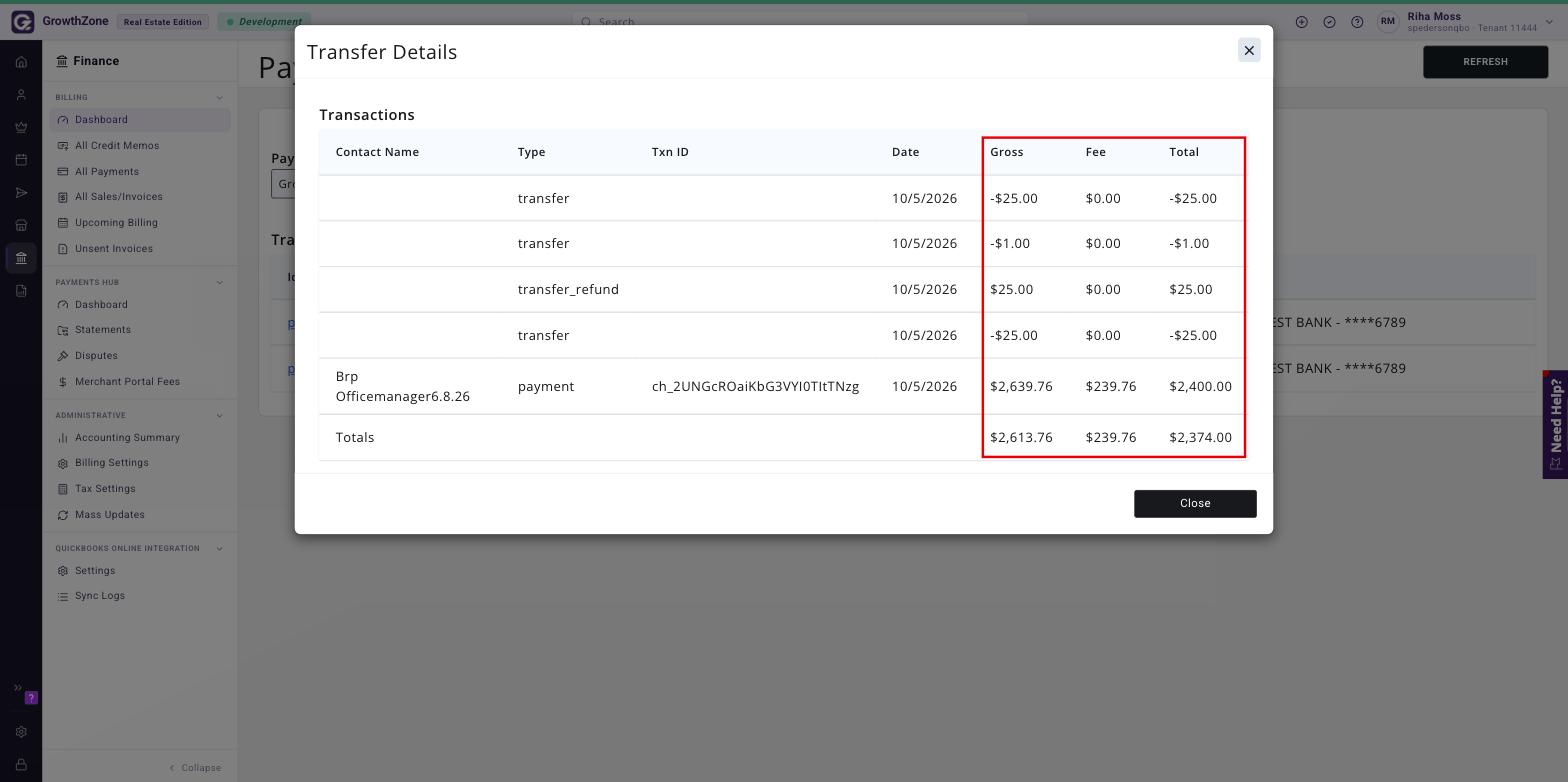1568x782 pixels.
Task: Click the Brp Officemanager6.8.26 contact name
Action: (403, 387)
